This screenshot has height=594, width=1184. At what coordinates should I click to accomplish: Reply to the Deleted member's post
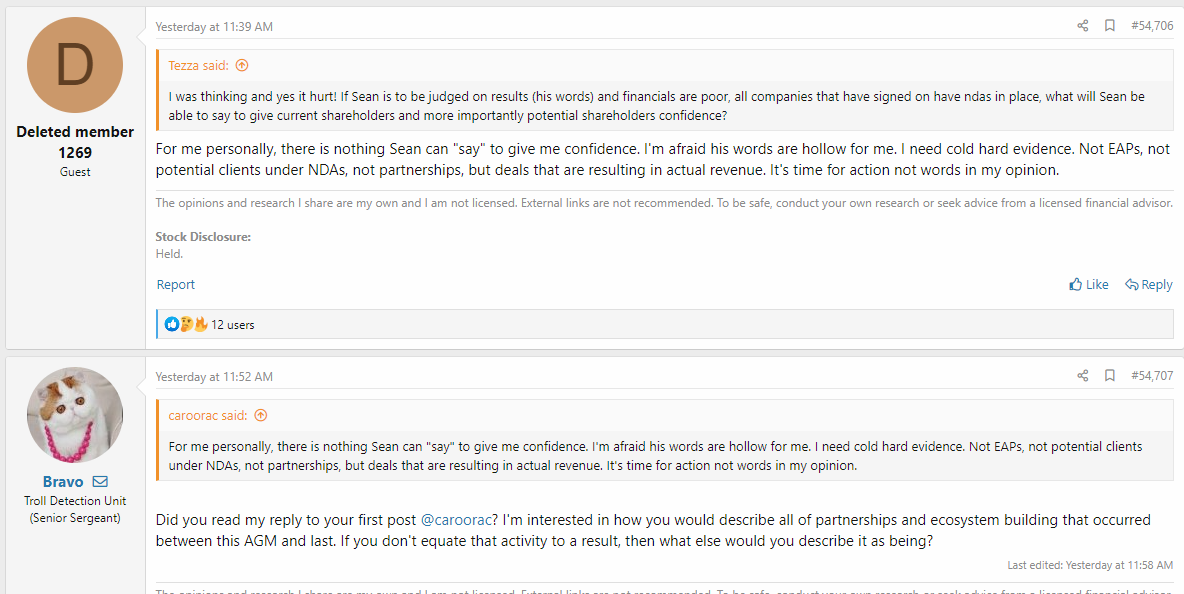(x=1148, y=285)
